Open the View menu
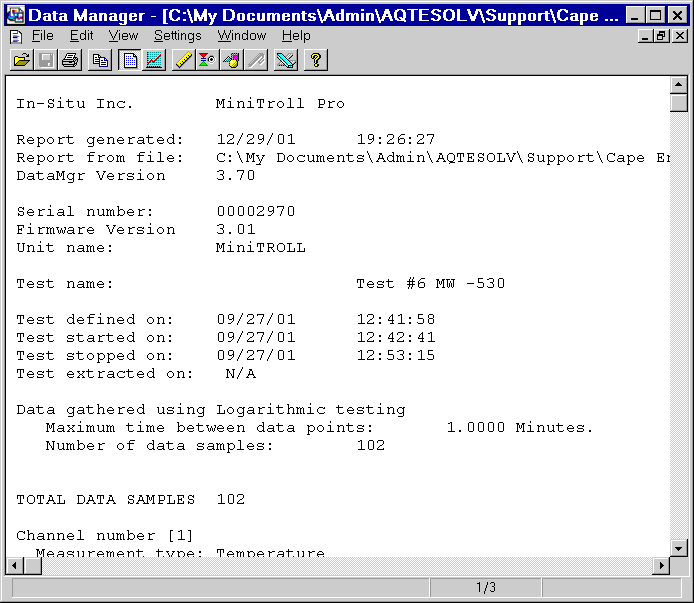Screen dimensions: 694x603 123,35
